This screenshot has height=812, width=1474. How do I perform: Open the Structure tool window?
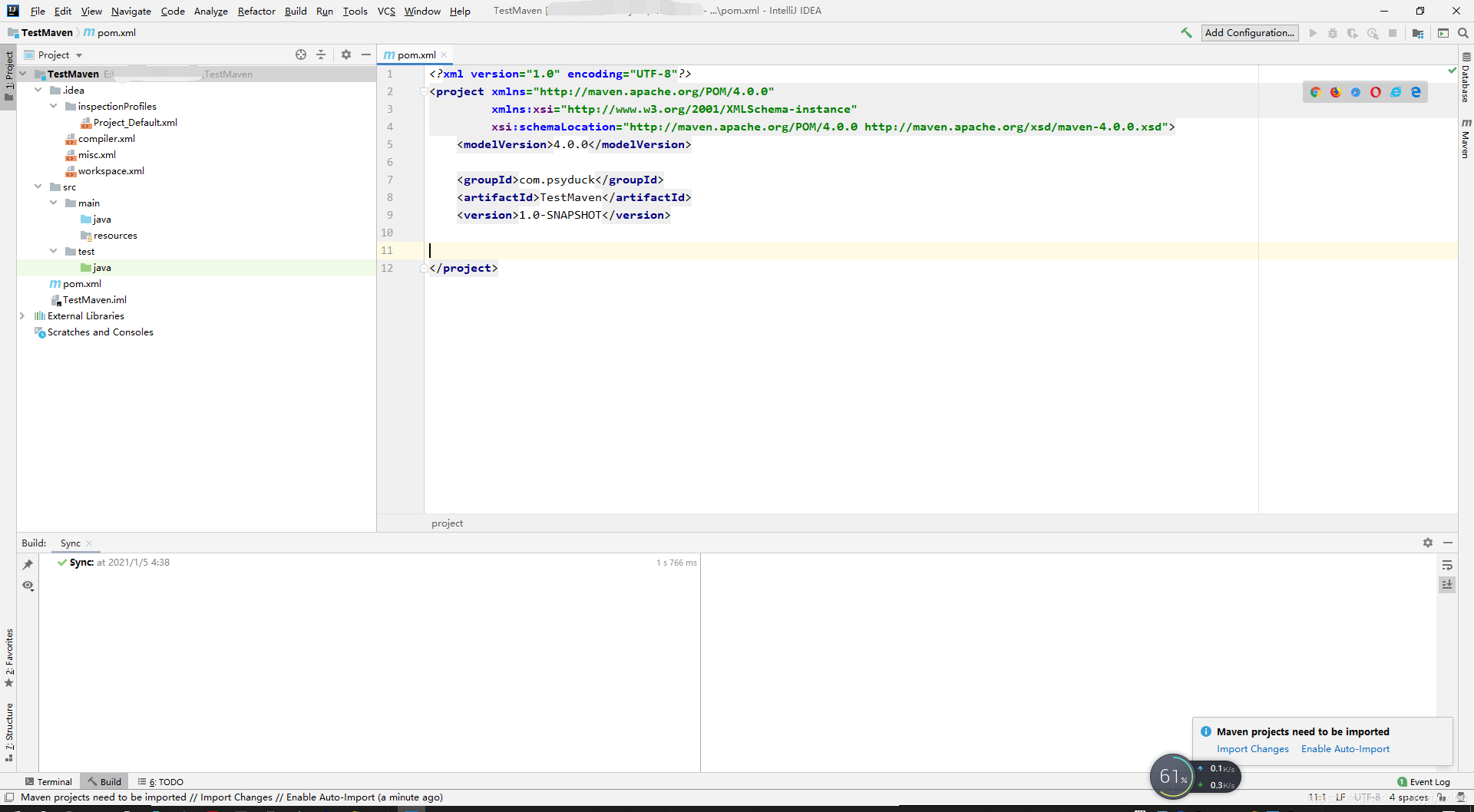tap(9, 733)
